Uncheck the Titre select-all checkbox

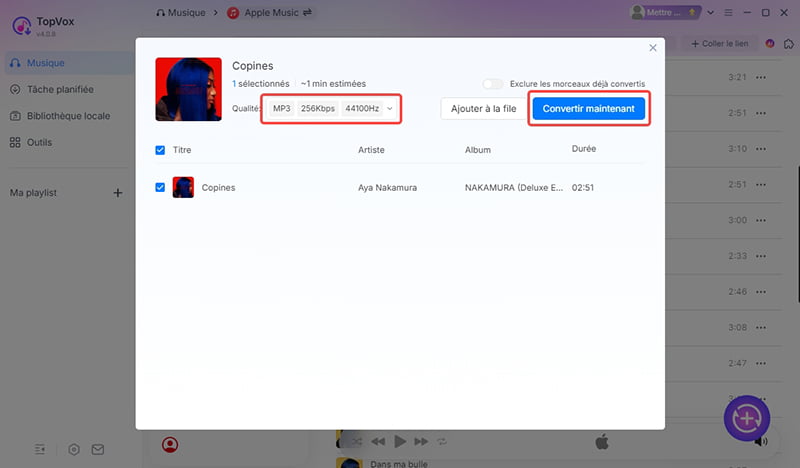tap(160, 150)
